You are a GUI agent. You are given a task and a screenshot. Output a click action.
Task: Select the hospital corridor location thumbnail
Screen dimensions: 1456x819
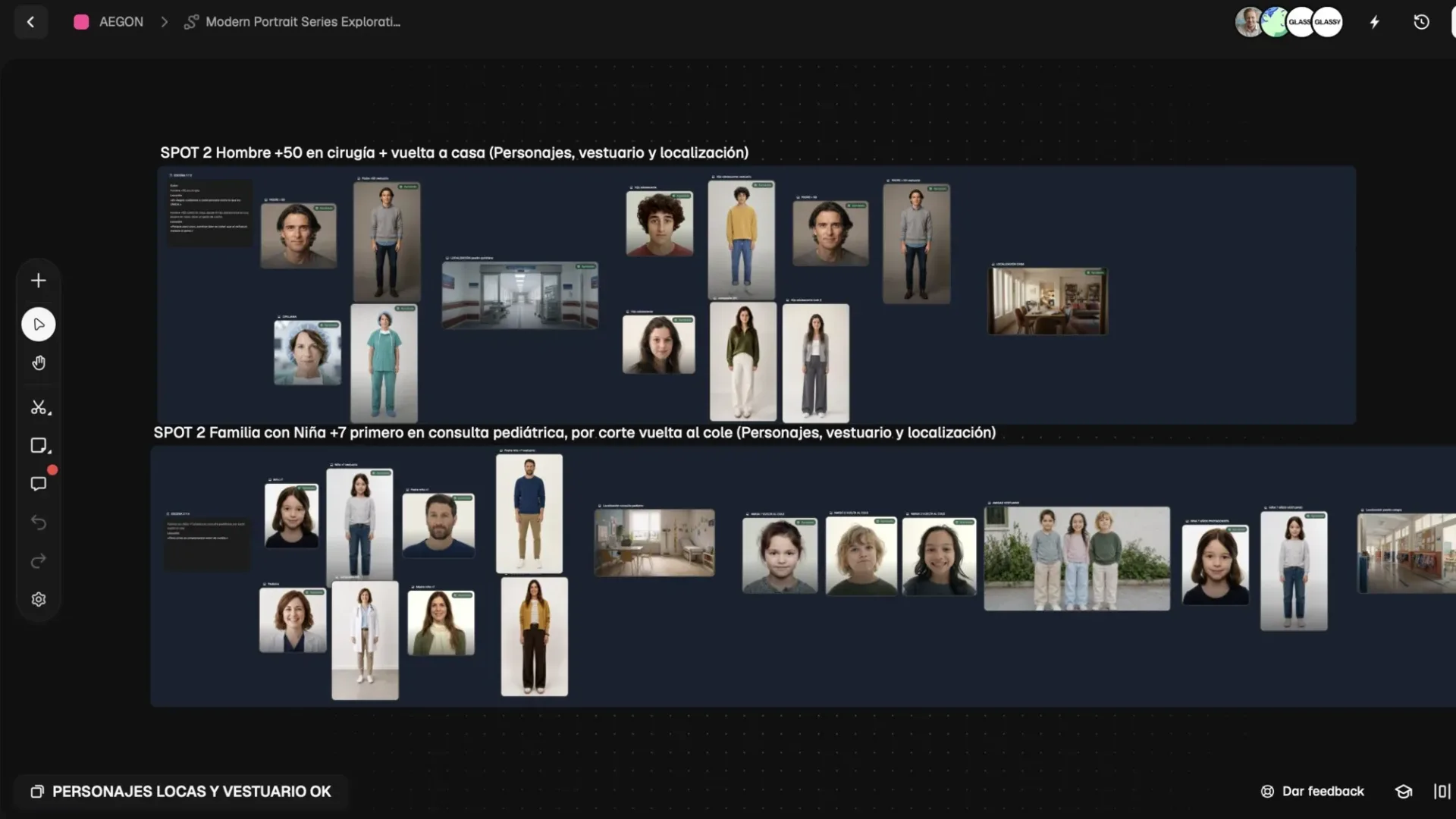pyautogui.click(x=519, y=295)
